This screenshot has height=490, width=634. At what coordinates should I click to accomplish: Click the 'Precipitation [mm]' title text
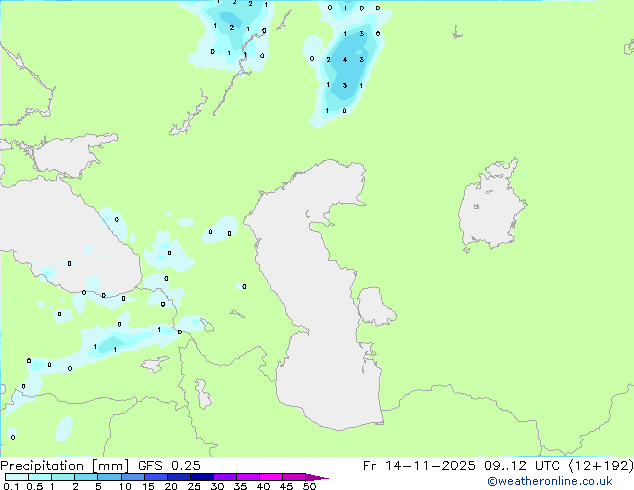pyautogui.click(x=64, y=466)
